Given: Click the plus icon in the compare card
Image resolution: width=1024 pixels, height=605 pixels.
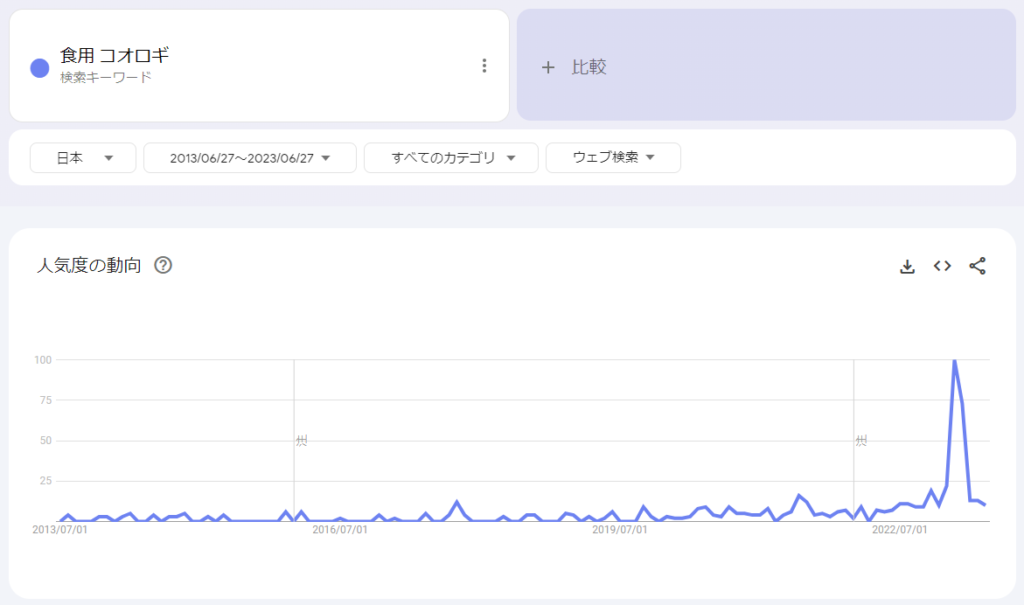Looking at the screenshot, I should pyautogui.click(x=547, y=67).
